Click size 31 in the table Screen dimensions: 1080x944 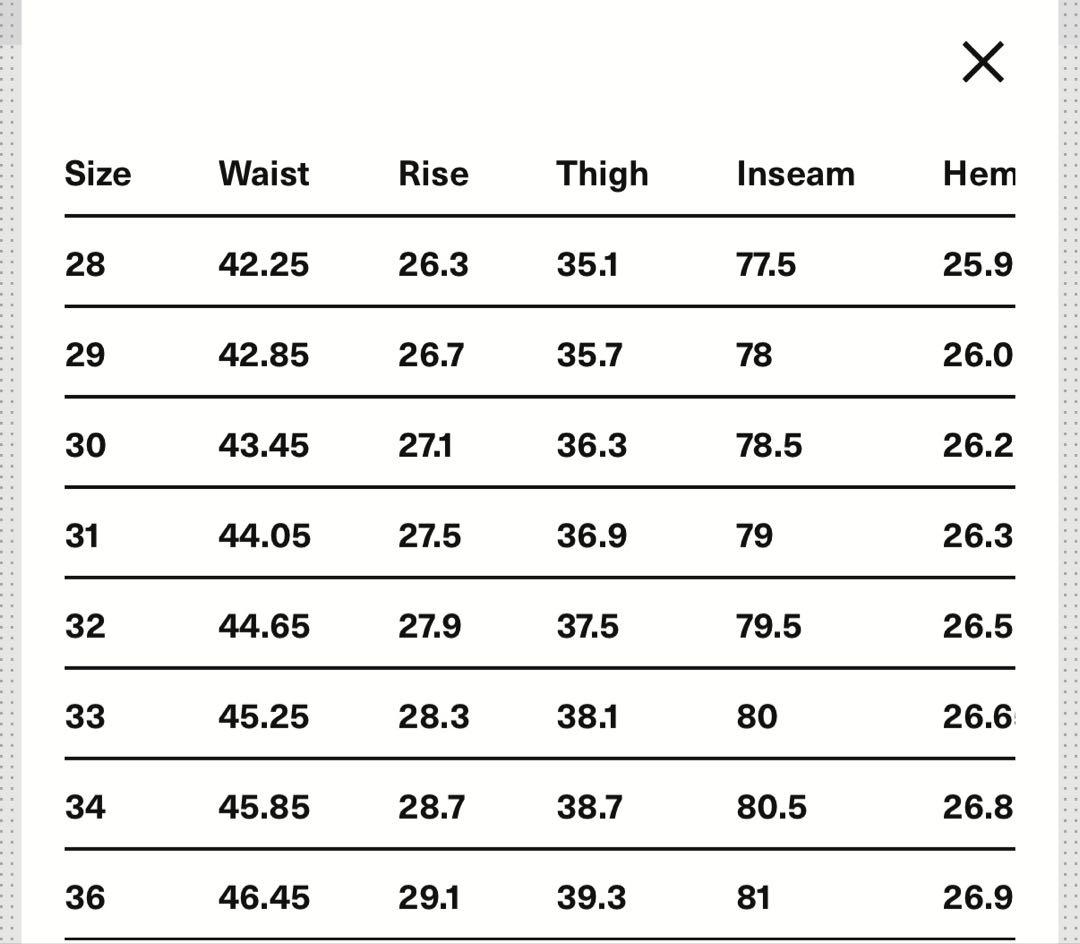pyautogui.click(x=82, y=536)
